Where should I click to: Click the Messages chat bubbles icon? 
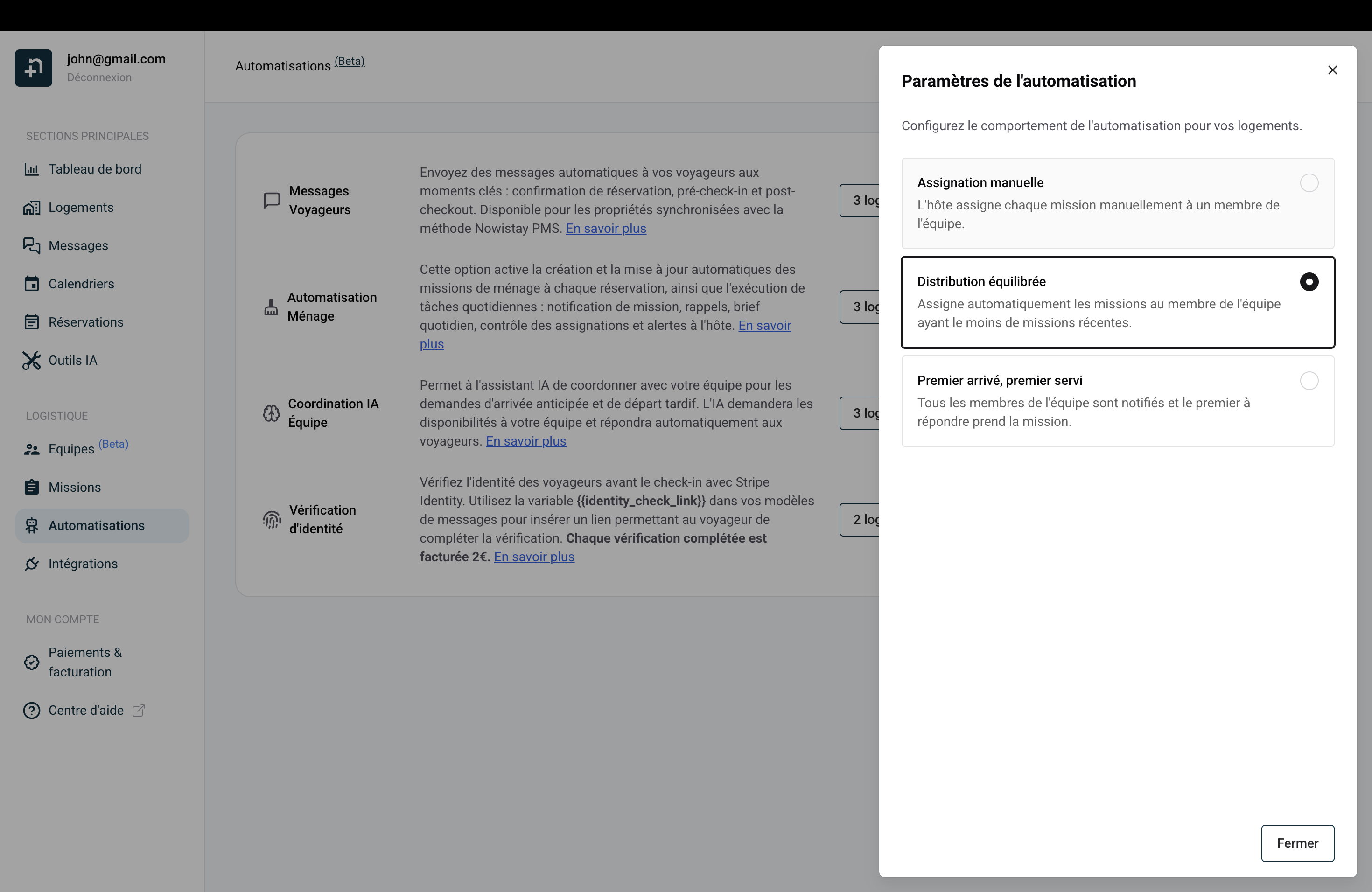click(x=31, y=245)
